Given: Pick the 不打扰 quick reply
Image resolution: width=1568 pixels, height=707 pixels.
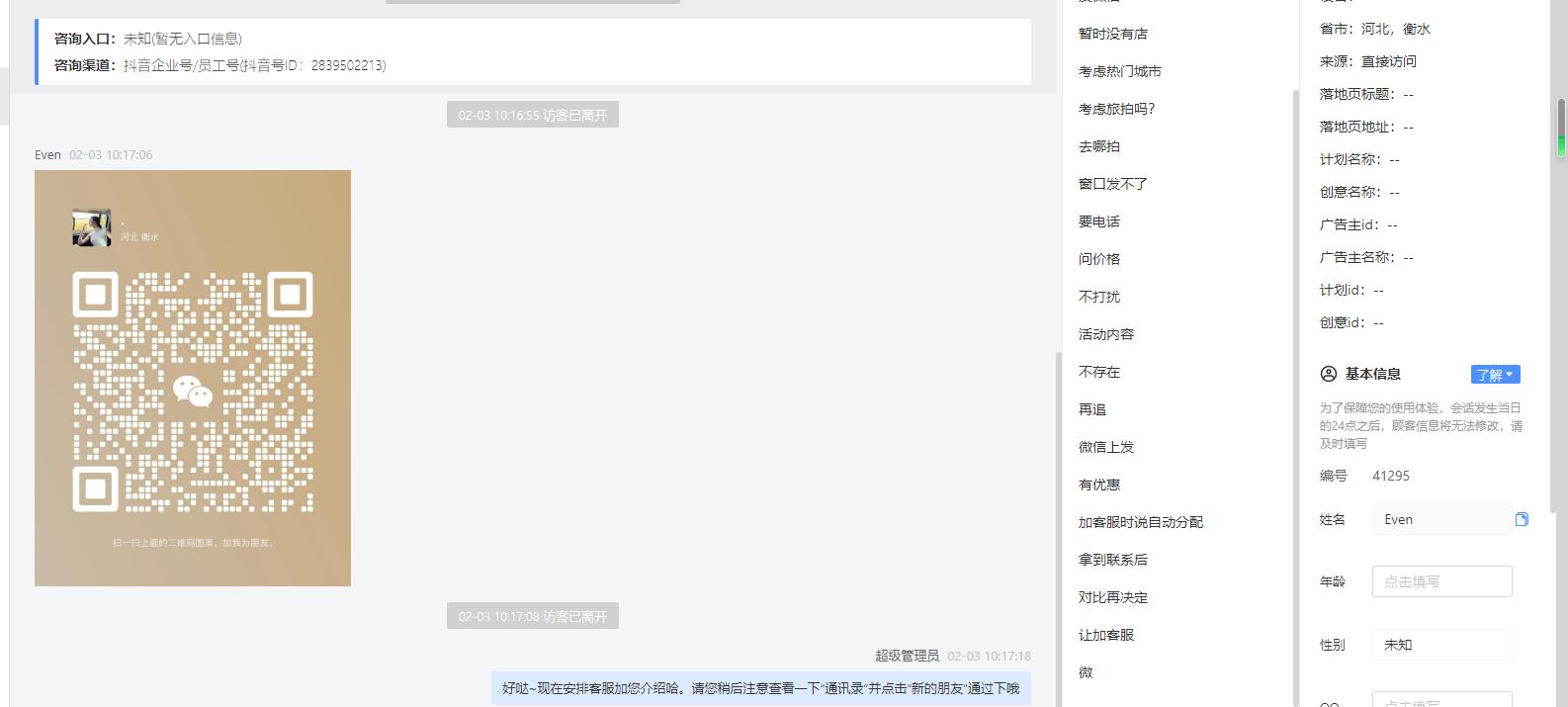Looking at the screenshot, I should tap(1099, 297).
